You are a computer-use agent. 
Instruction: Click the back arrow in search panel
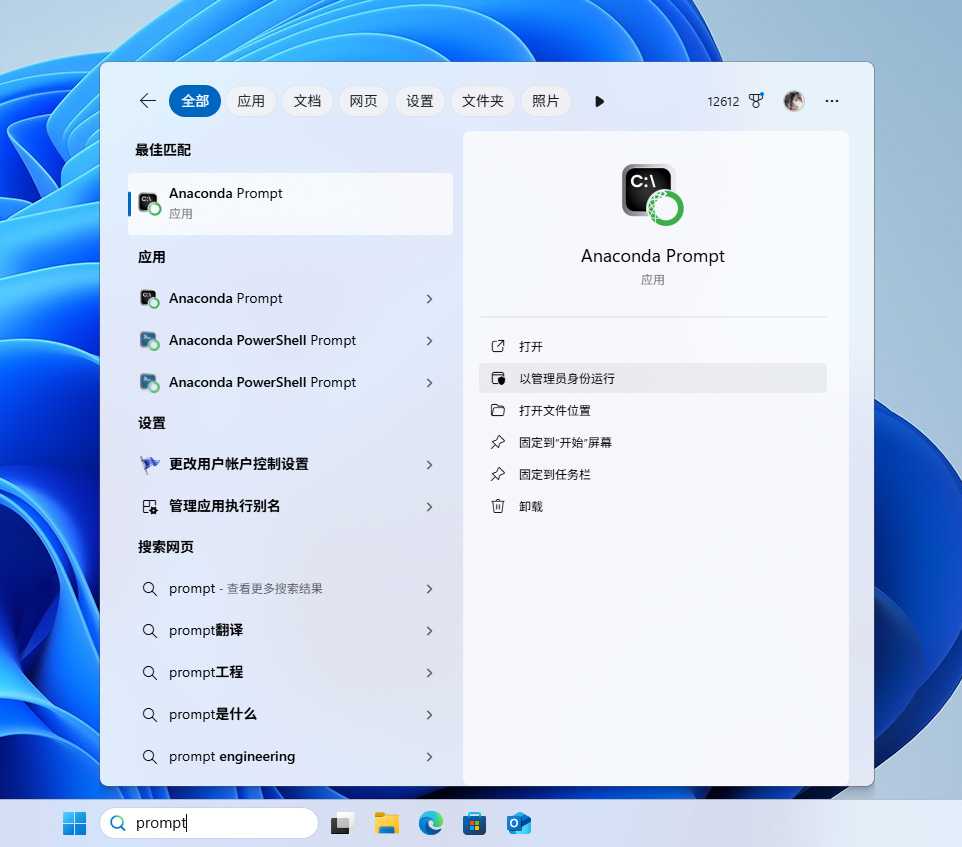pos(147,101)
